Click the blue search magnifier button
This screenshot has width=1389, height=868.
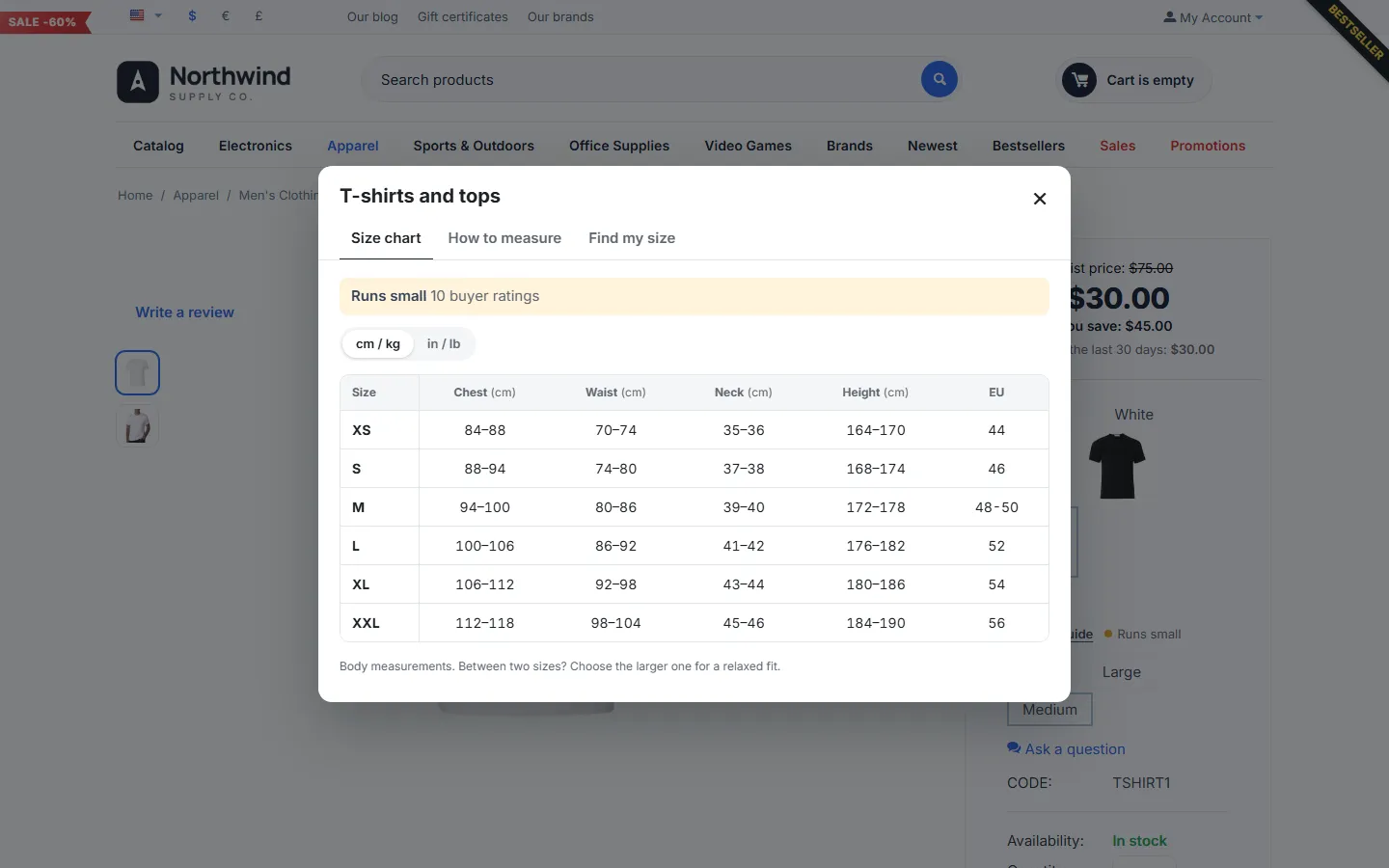pyautogui.click(x=940, y=79)
